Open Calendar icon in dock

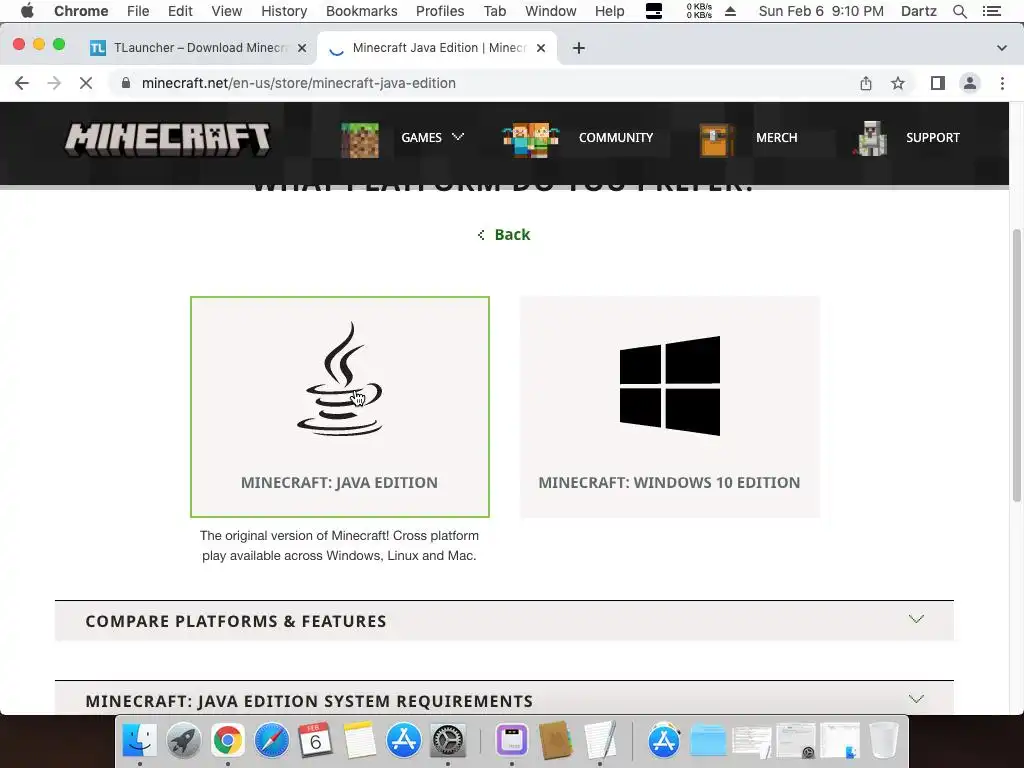click(315, 741)
